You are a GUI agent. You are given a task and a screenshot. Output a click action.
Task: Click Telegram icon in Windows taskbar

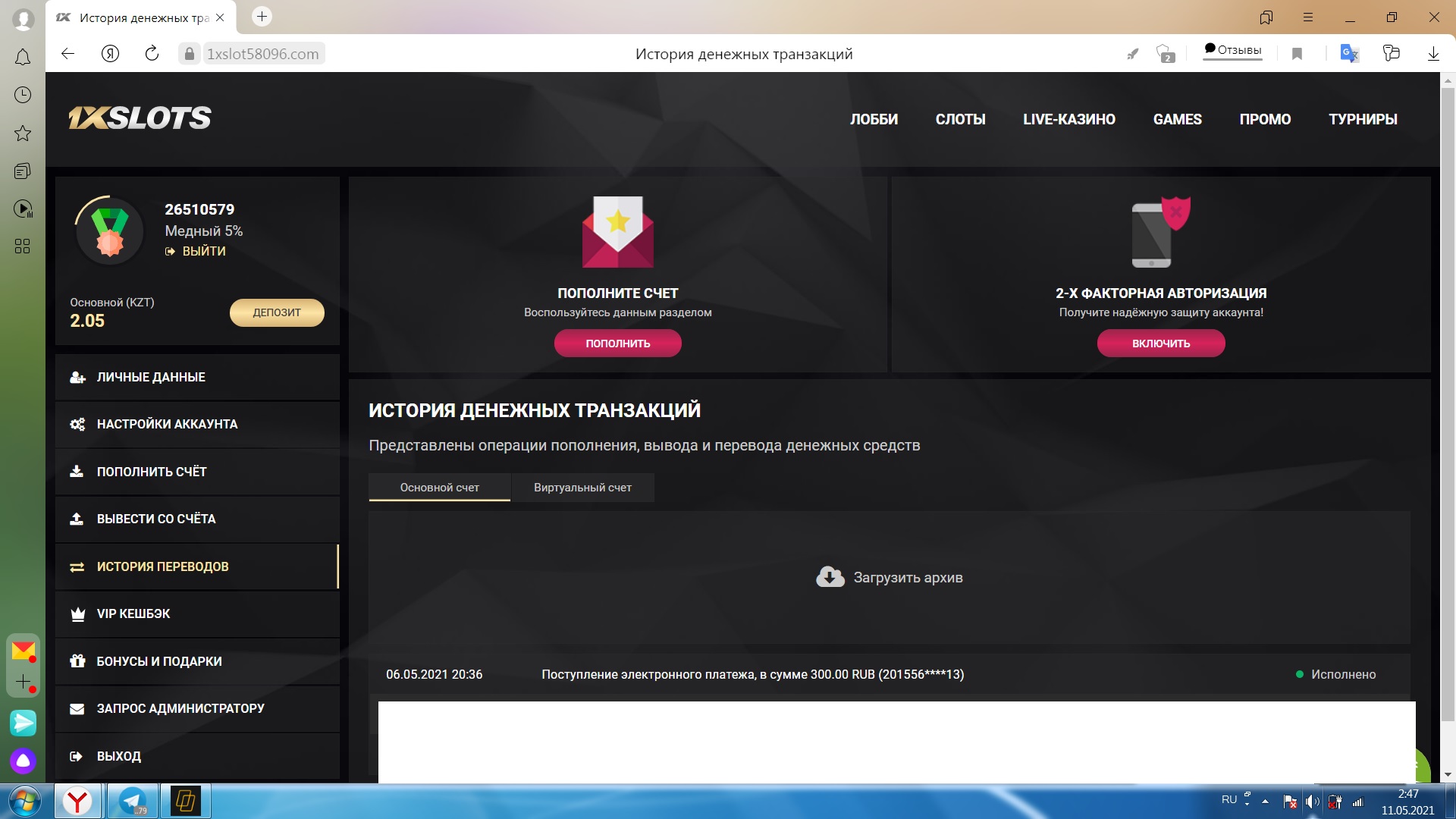point(133,801)
